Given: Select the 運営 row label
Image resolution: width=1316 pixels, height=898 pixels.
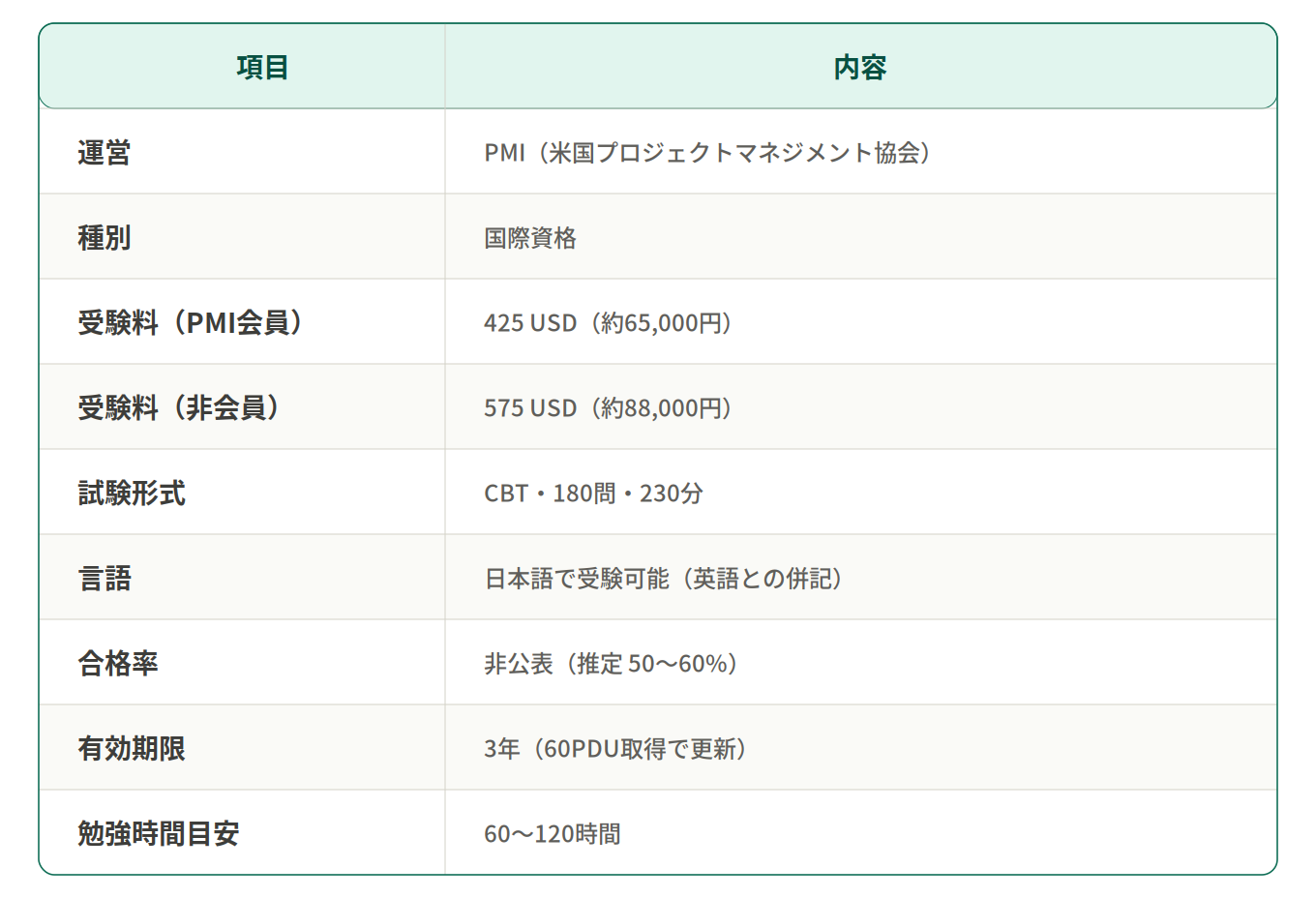Looking at the screenshot, I should click(x=105, y=152).
